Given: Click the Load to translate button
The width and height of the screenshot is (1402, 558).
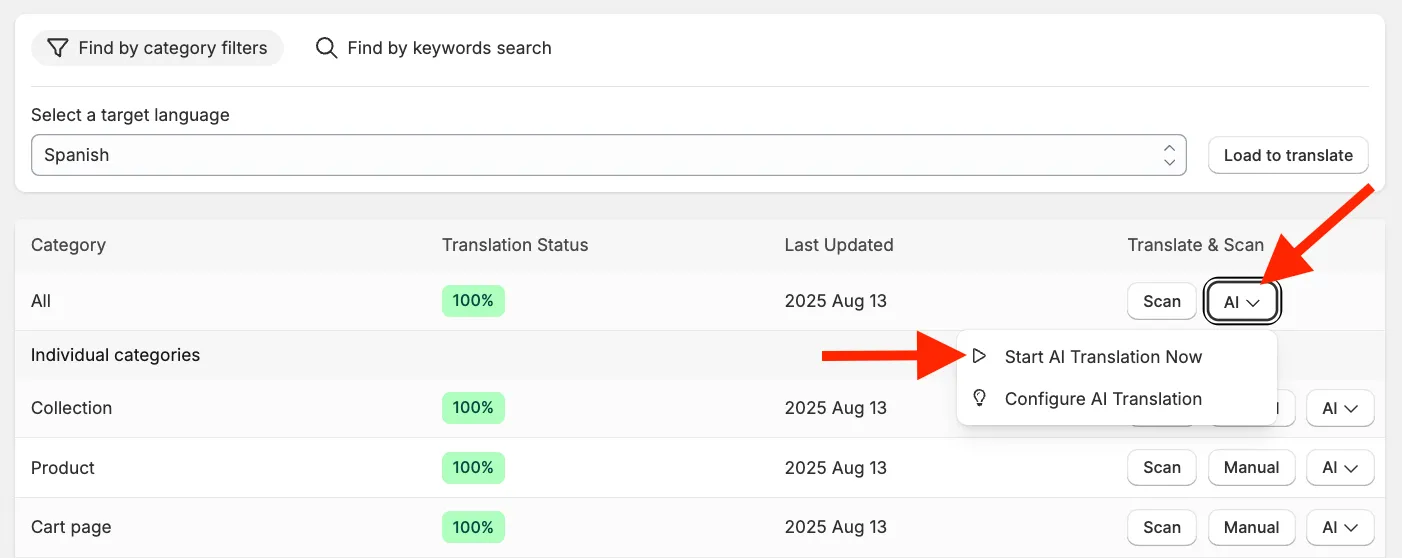Looking at the screenshot, I should (x=1288, y=155).
